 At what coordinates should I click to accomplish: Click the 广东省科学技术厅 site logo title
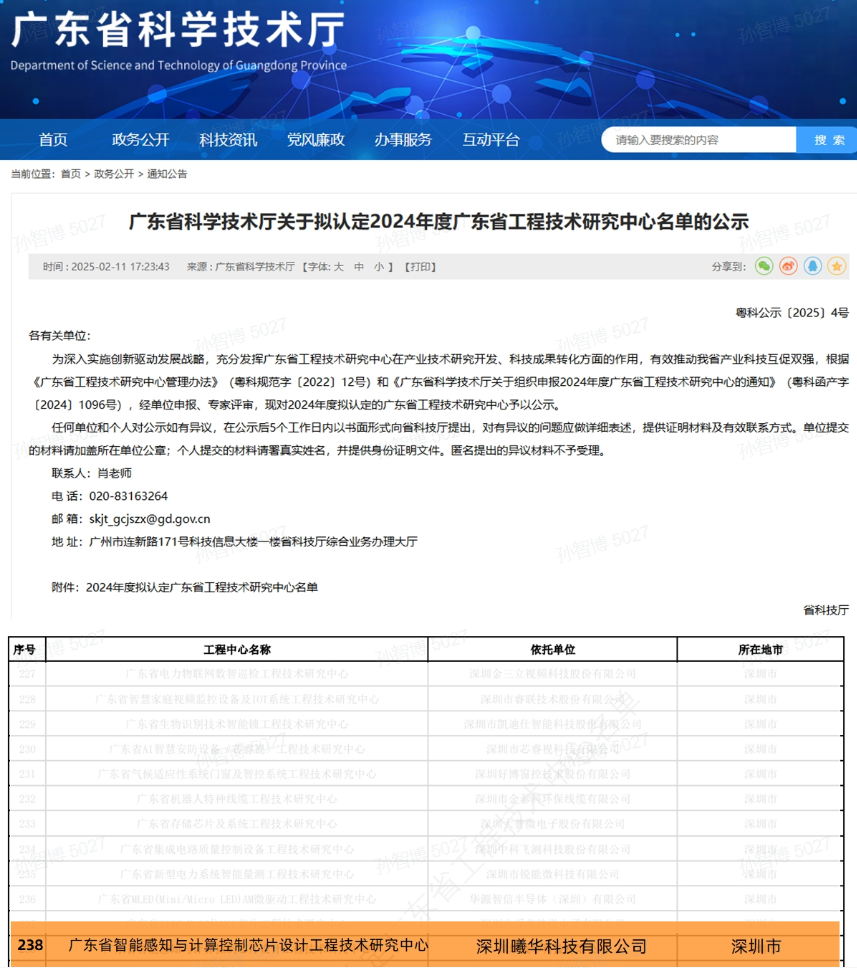tap(178, 32)
